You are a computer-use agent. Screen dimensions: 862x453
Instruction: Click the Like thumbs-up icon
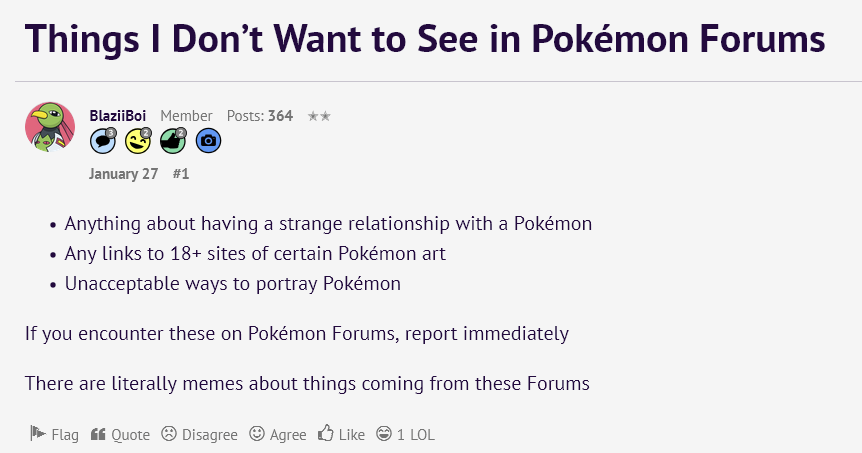coord(325,433)
